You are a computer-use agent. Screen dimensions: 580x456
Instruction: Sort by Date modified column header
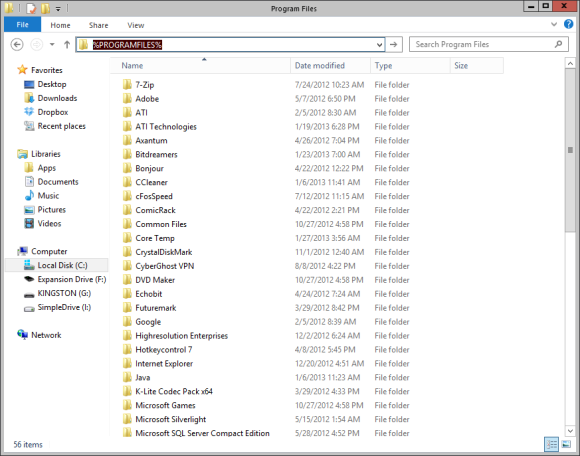point(330,66)
